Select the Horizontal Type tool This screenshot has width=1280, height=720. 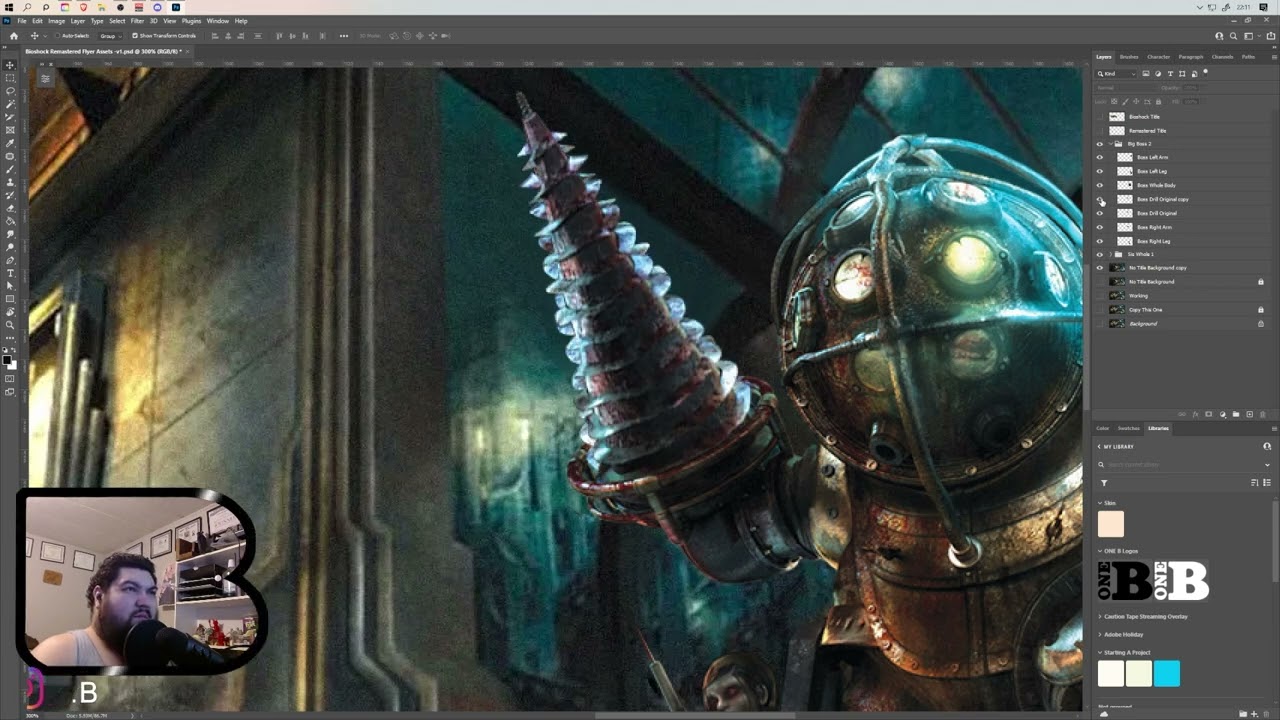10,273
